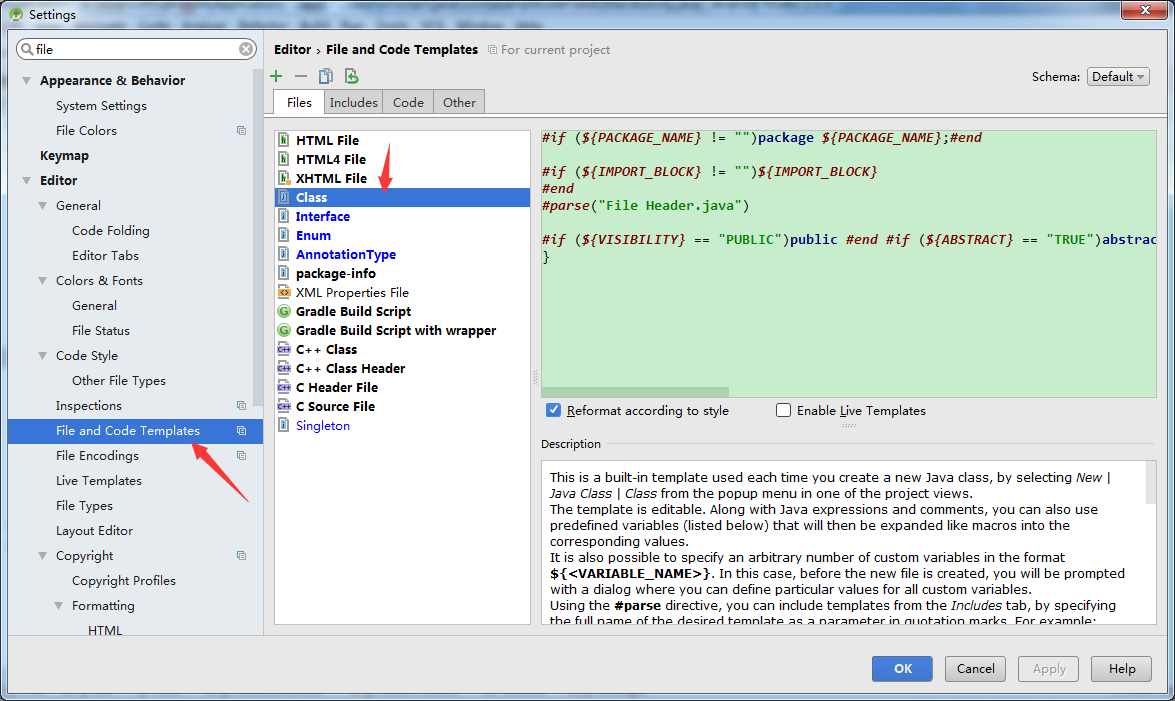The width and height of the screenshot is (1175, 701).
Task: Remove template with minus icon
Action: click(300, 76)
